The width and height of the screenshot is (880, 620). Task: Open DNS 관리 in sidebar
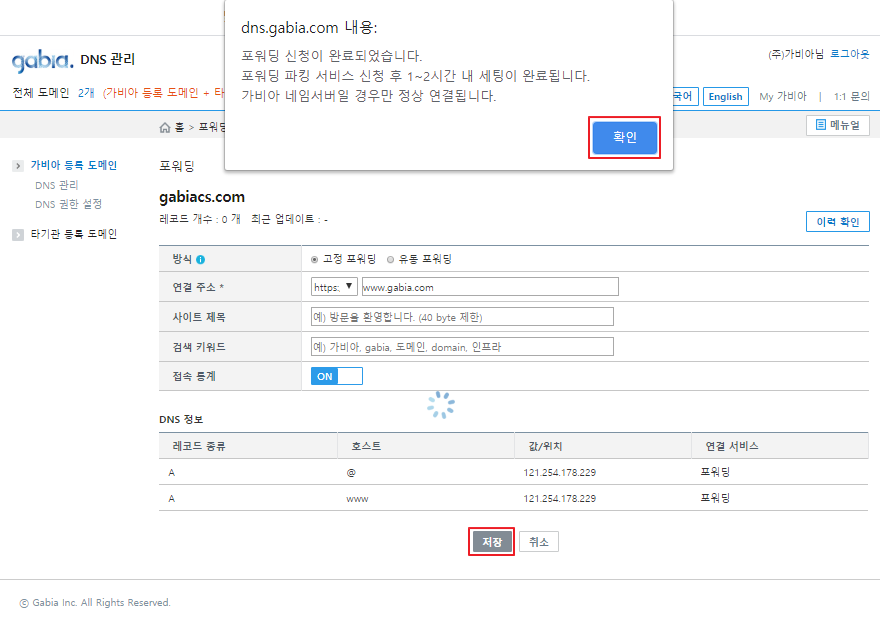pyautogui.click(x=57, y=185)
